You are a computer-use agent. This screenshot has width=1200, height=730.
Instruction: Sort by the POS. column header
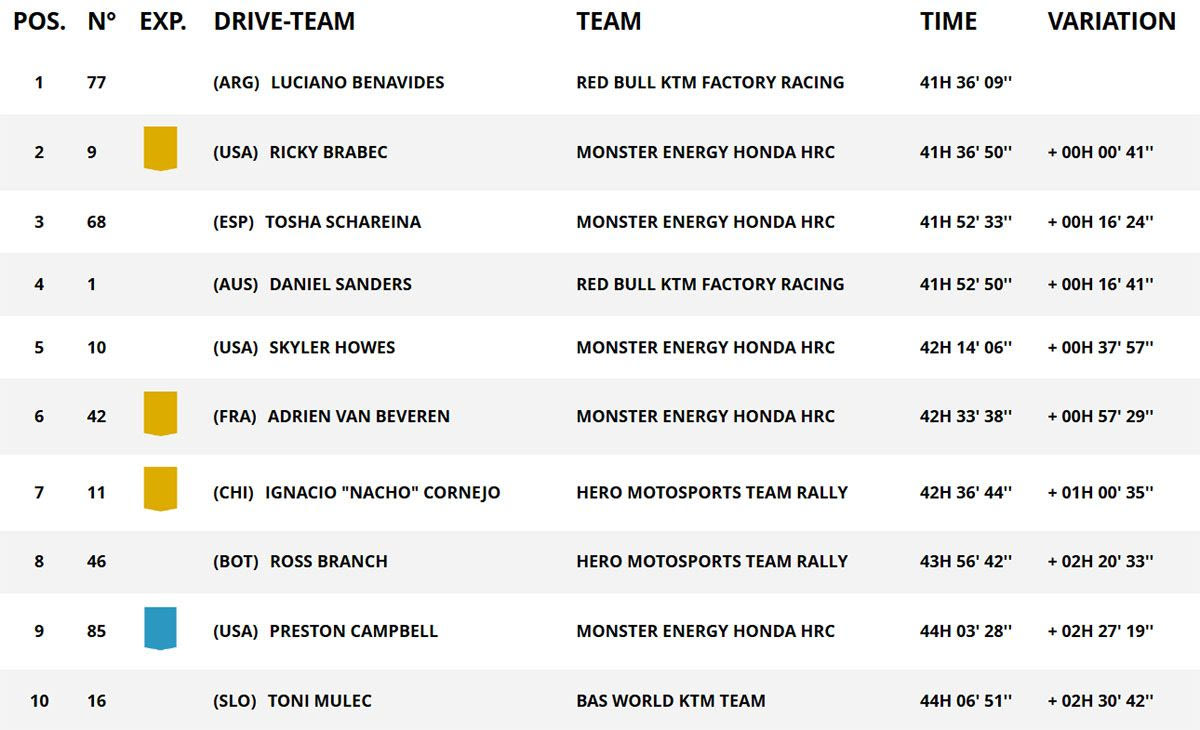tap(39, 22)
